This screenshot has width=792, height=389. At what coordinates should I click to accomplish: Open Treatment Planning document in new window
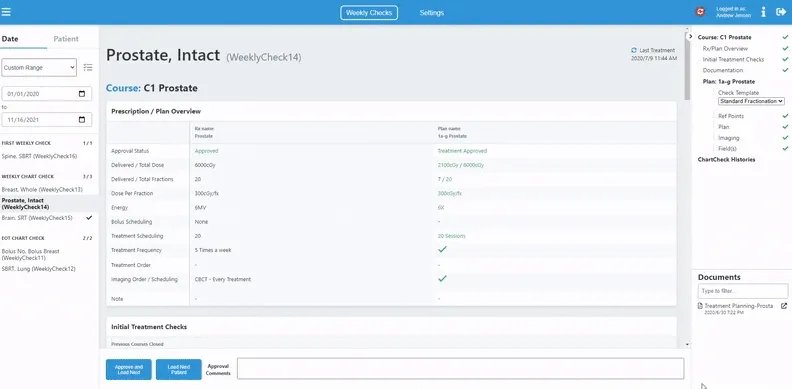tap(784, 306)
